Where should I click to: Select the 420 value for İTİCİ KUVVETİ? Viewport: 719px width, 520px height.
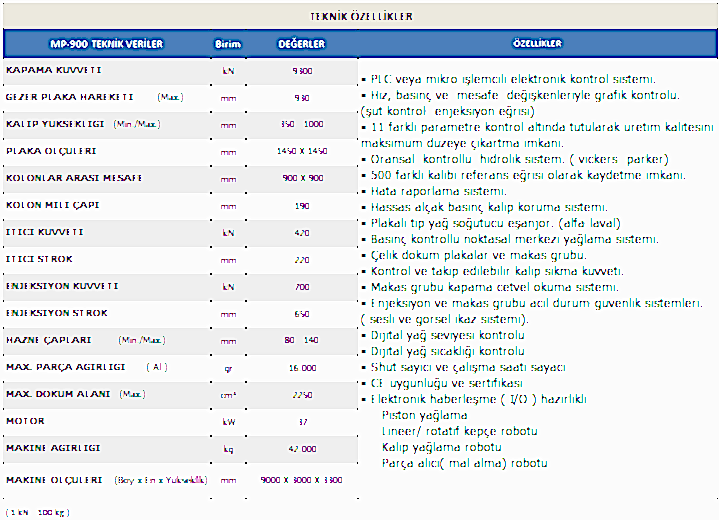pos(302,232)
